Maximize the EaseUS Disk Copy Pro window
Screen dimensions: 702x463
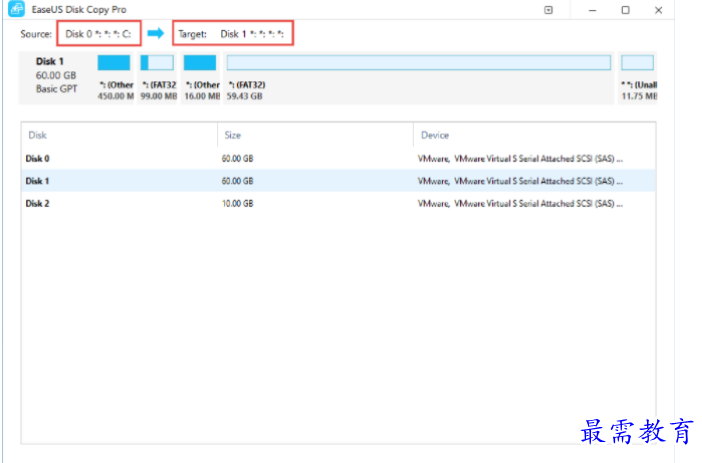pyautogui.click(x=625, y=10)
